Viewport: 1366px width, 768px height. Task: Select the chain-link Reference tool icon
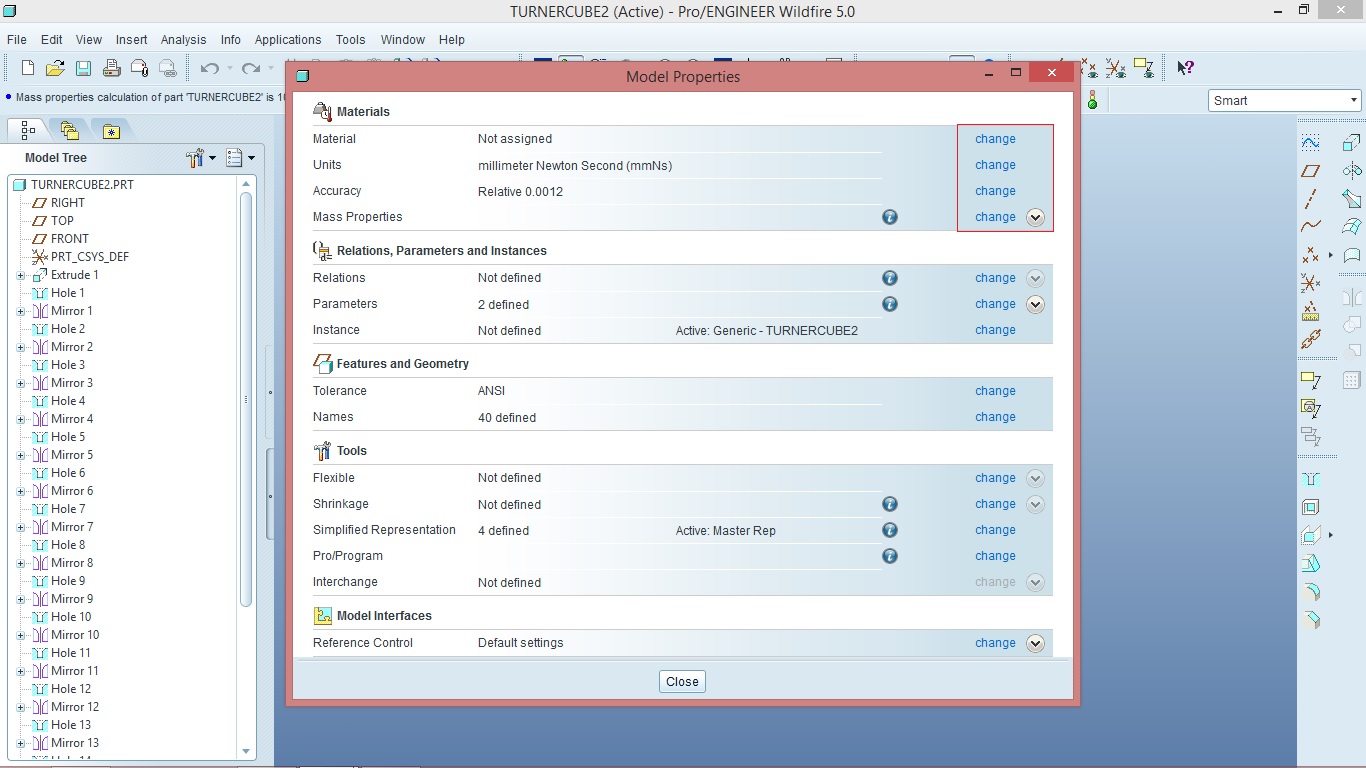click(x=1311, y=339)
